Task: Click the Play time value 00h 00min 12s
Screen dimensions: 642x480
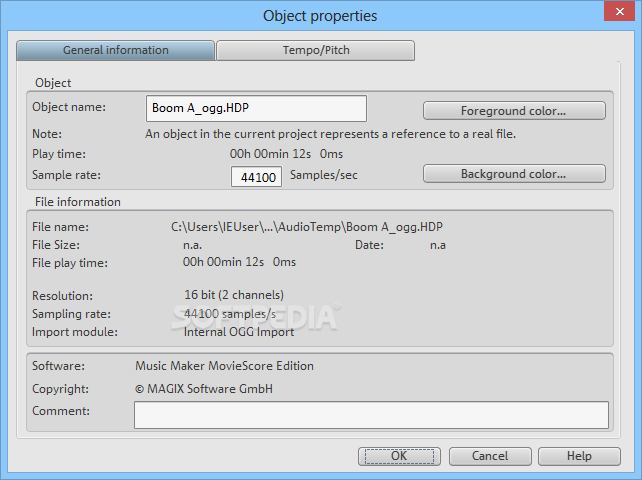Action: pos(286,154)
